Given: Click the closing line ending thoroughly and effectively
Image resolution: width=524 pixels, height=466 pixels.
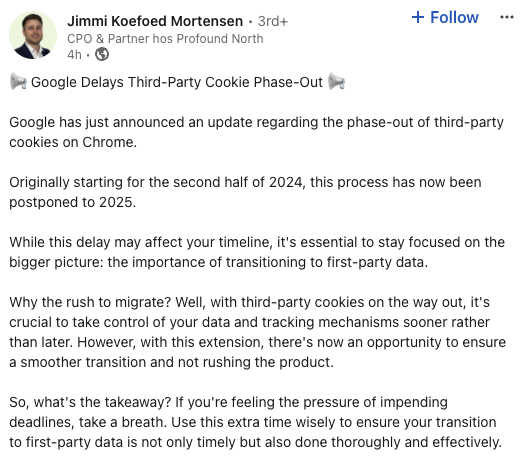Looking at the screenshot, I should coord(256,442).
